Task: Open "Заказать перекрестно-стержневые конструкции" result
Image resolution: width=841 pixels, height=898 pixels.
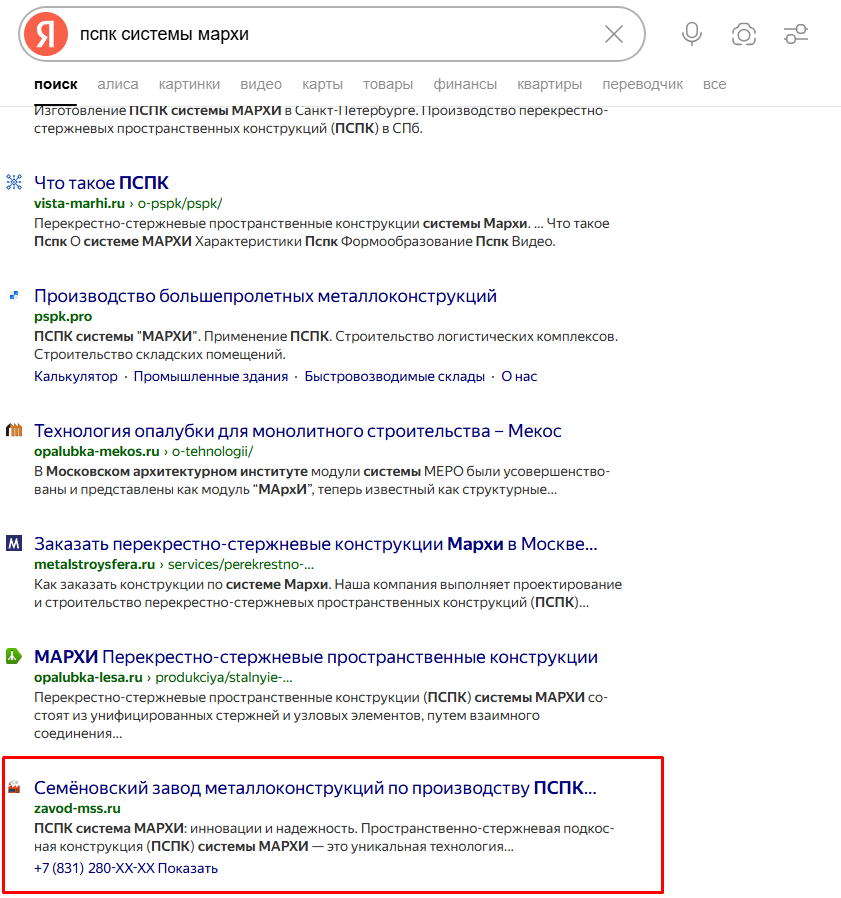Action: pyautogui.click(x=316, y=543)
